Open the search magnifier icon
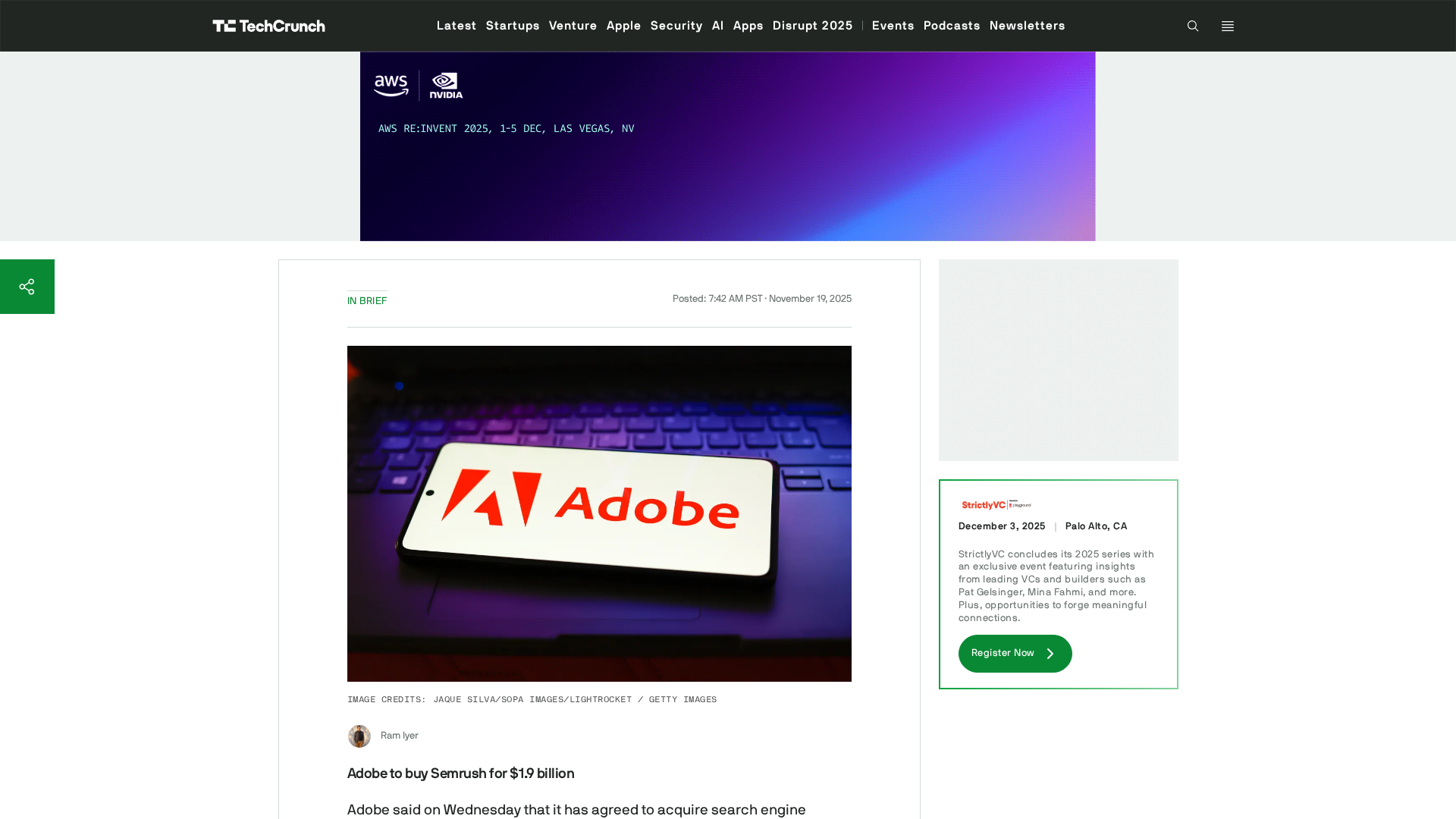This screenshot has height=819, width=1456. click(1193, 26)
